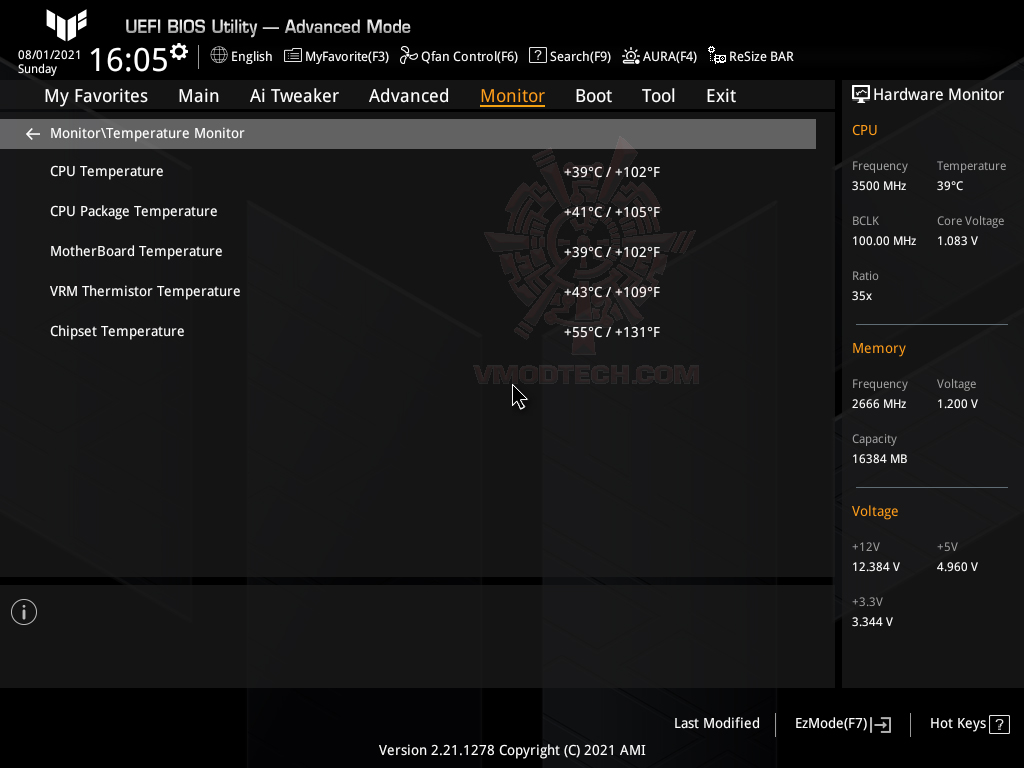Switch to the Boot tab

click(593, 96)
